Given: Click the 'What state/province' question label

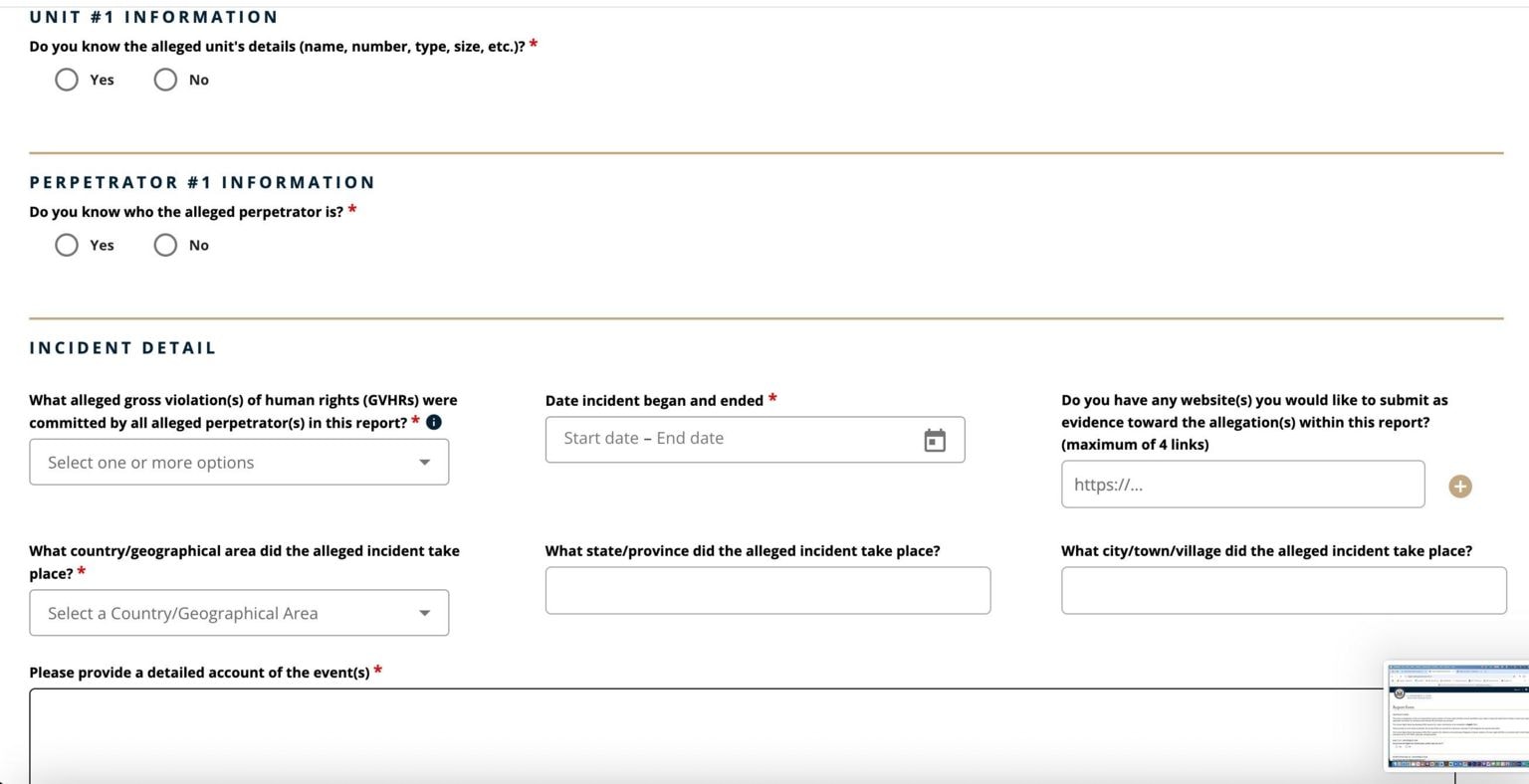Looking at the screenshot, I should [742, 551].
